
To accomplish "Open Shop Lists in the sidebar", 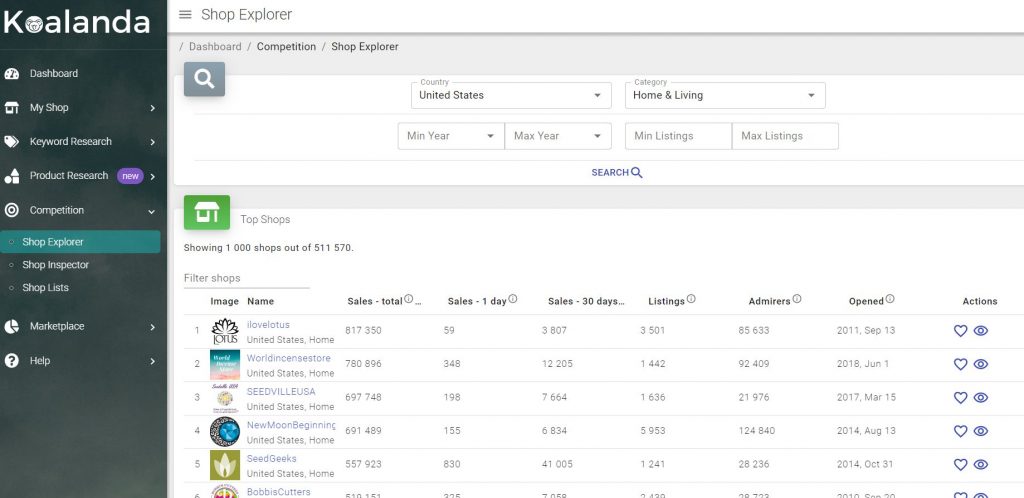I will tap(45, 288).
